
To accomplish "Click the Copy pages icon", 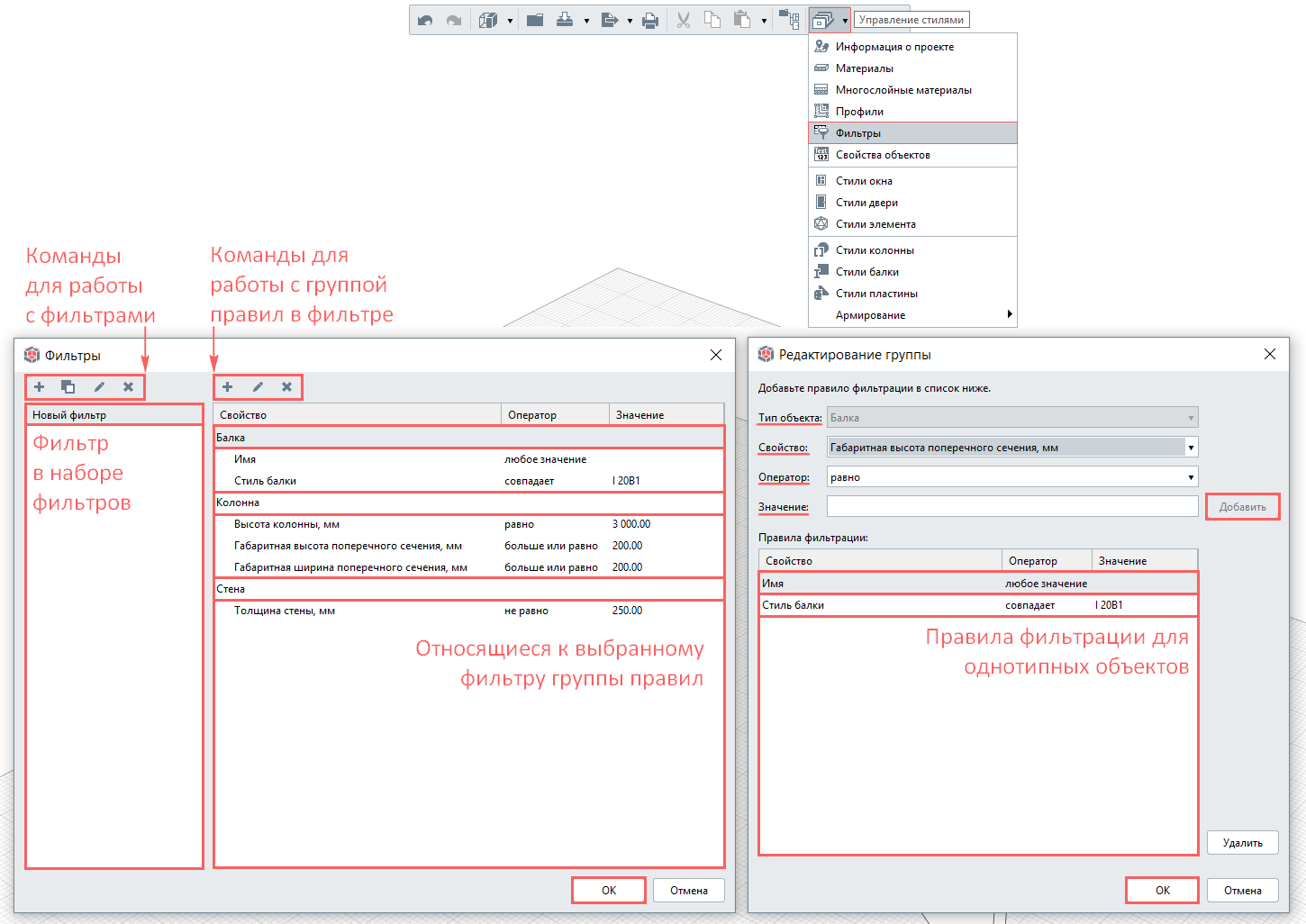I will [712, 20].
